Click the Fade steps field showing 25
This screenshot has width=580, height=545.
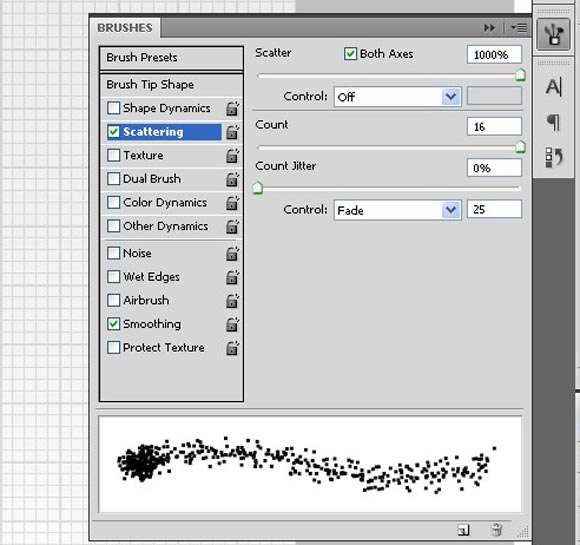(x=494, y=209)
